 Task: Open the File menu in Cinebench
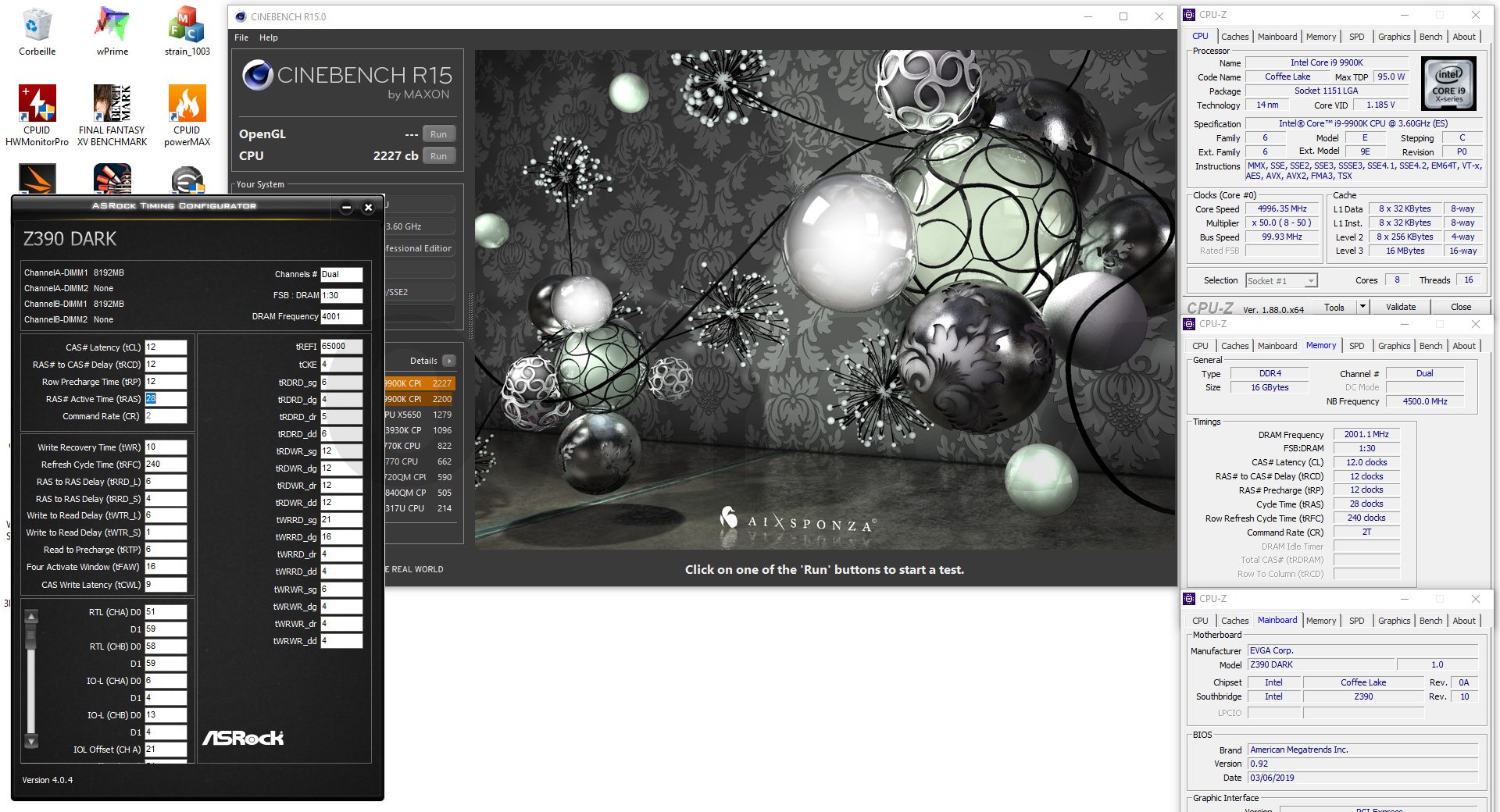coord(241,37)
